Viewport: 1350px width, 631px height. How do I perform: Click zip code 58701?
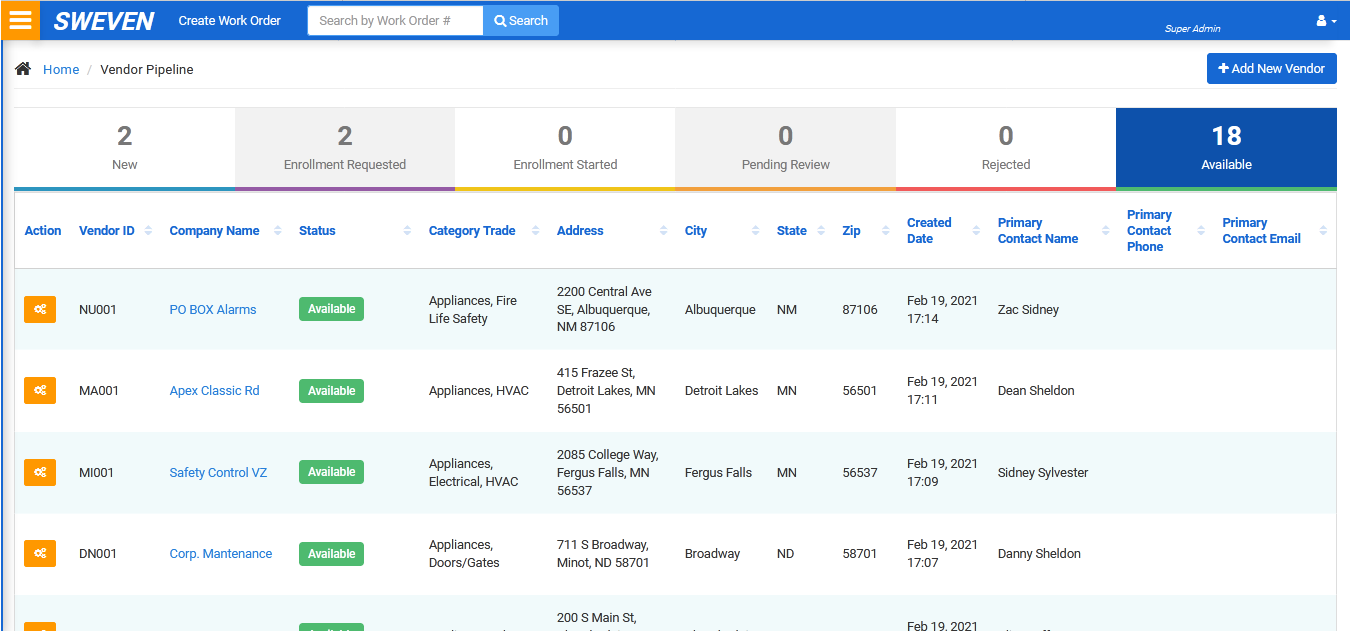tap(860, 553)
